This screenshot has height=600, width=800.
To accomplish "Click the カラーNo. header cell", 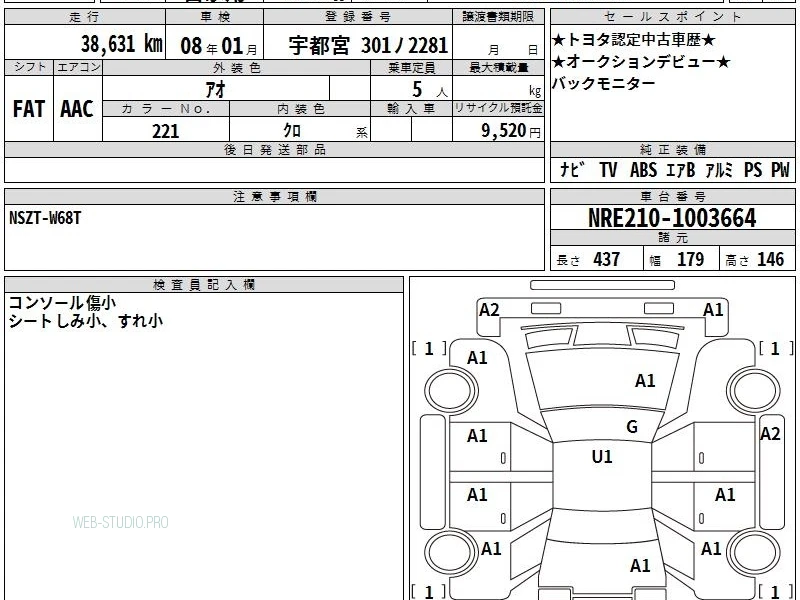I will (166, 109).
